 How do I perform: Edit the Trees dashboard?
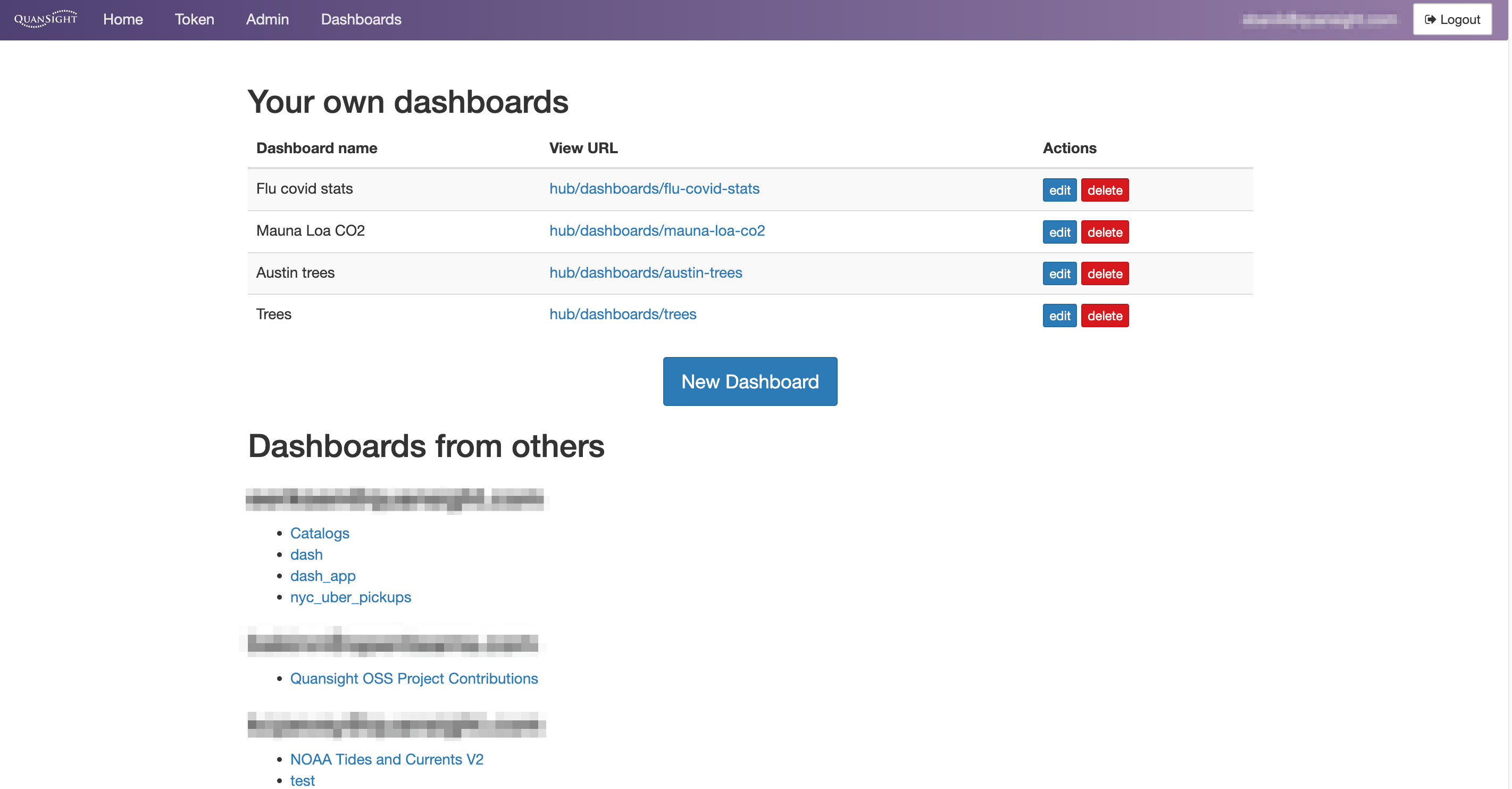[1058, 315]
